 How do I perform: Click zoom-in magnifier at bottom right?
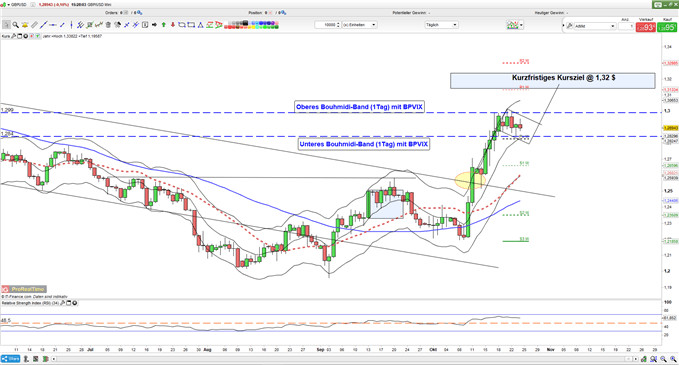[673, 359]
